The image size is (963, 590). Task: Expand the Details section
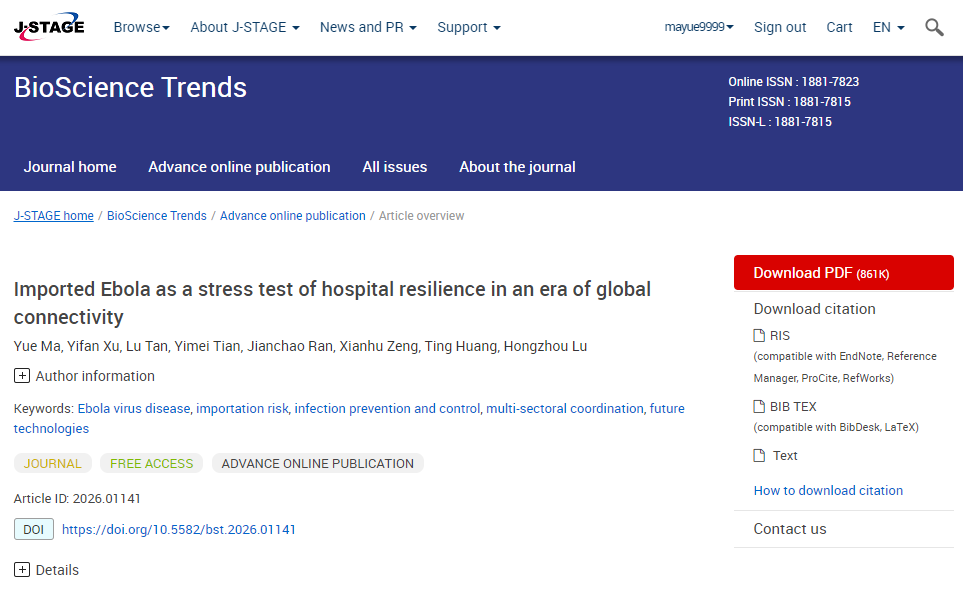point(21,570)
